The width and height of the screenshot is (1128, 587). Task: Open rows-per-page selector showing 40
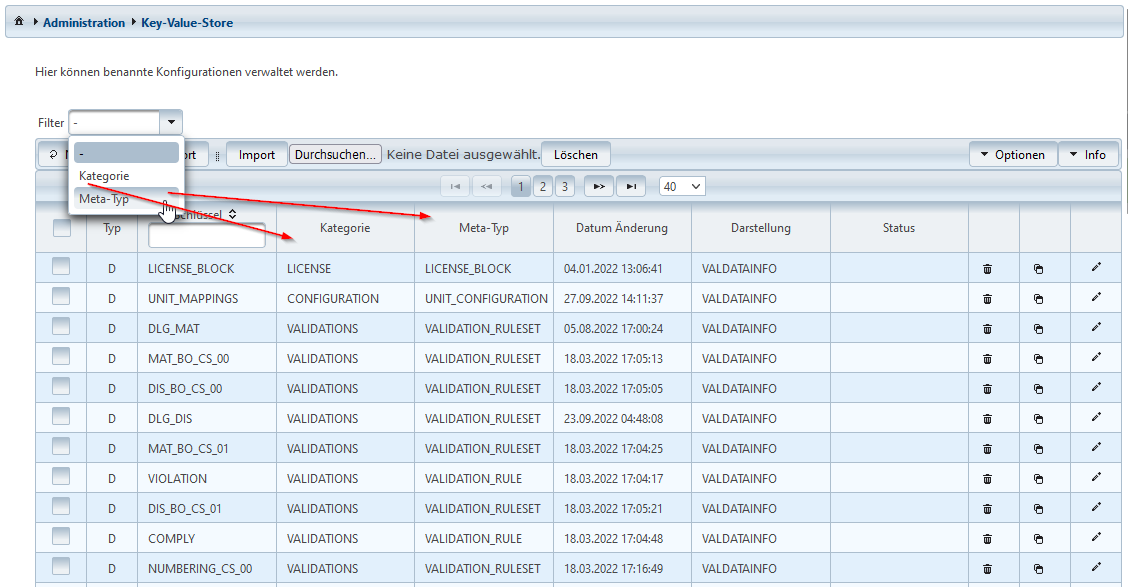pos(682,186)
